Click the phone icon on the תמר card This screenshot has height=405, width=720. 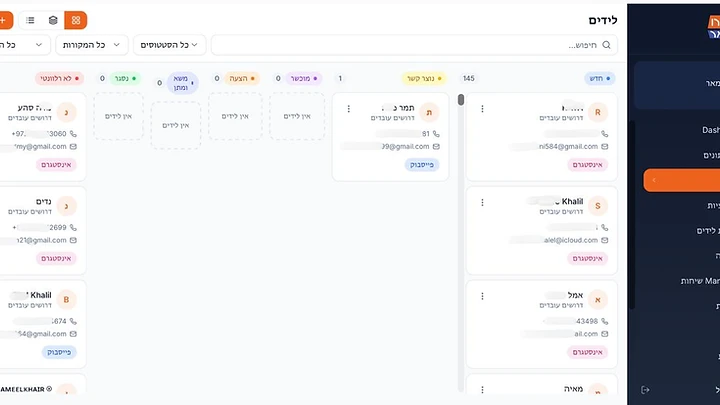click(436, 134)
